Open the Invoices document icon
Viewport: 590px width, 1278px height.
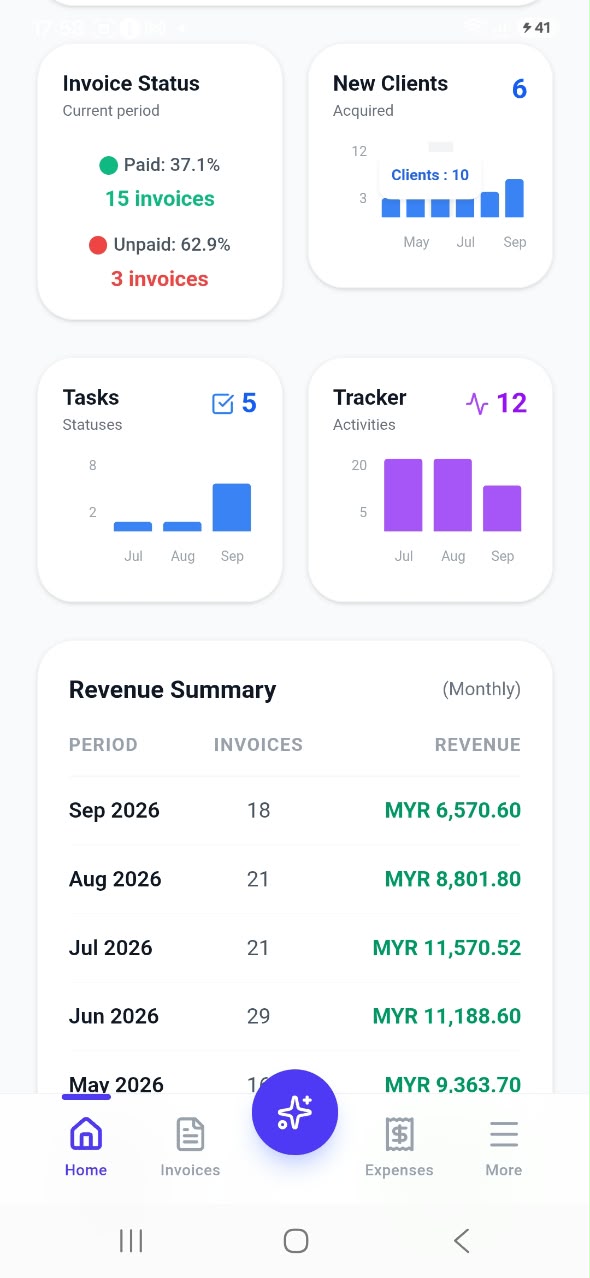[x=190, y=1134]
